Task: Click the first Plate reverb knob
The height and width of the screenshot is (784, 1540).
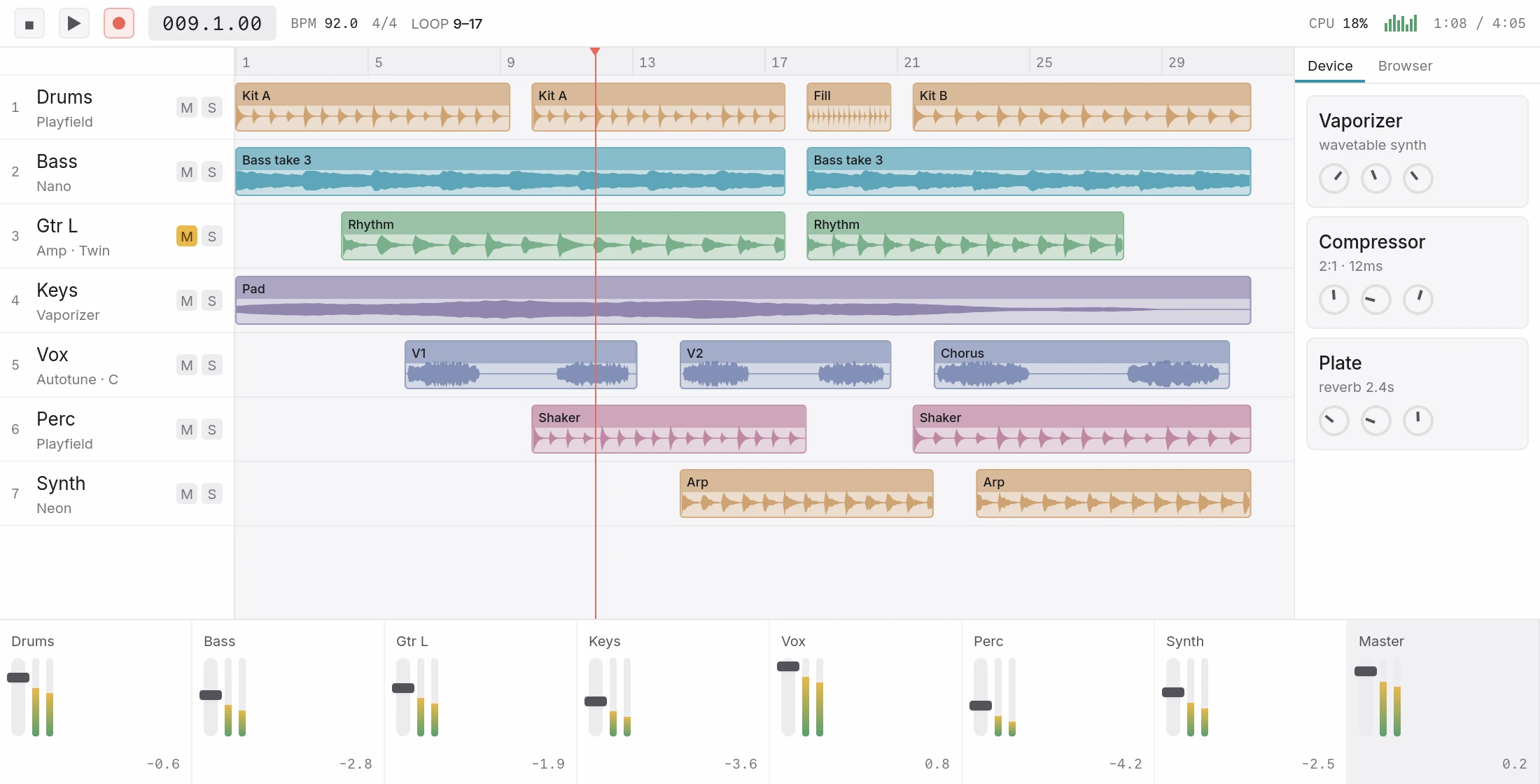Action: (x=1334, y=421)
